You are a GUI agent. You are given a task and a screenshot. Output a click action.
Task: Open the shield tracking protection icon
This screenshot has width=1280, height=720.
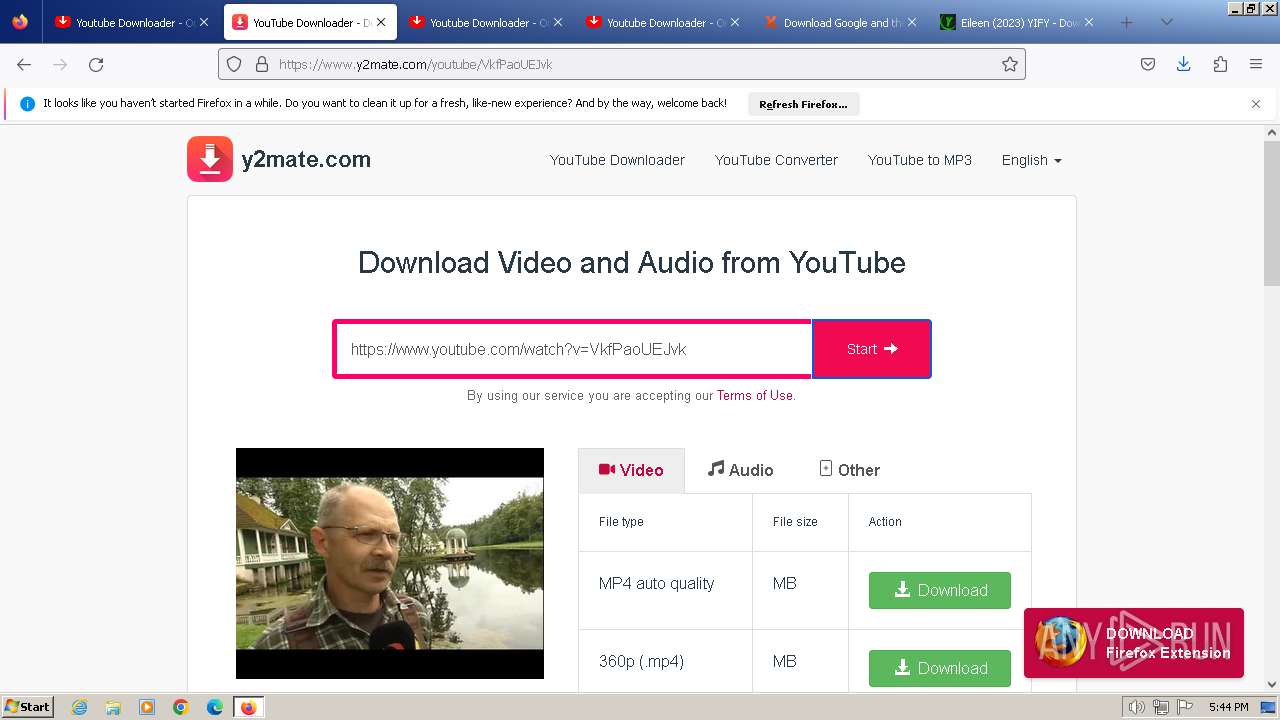pyautogui.click(x=234, y=64)
